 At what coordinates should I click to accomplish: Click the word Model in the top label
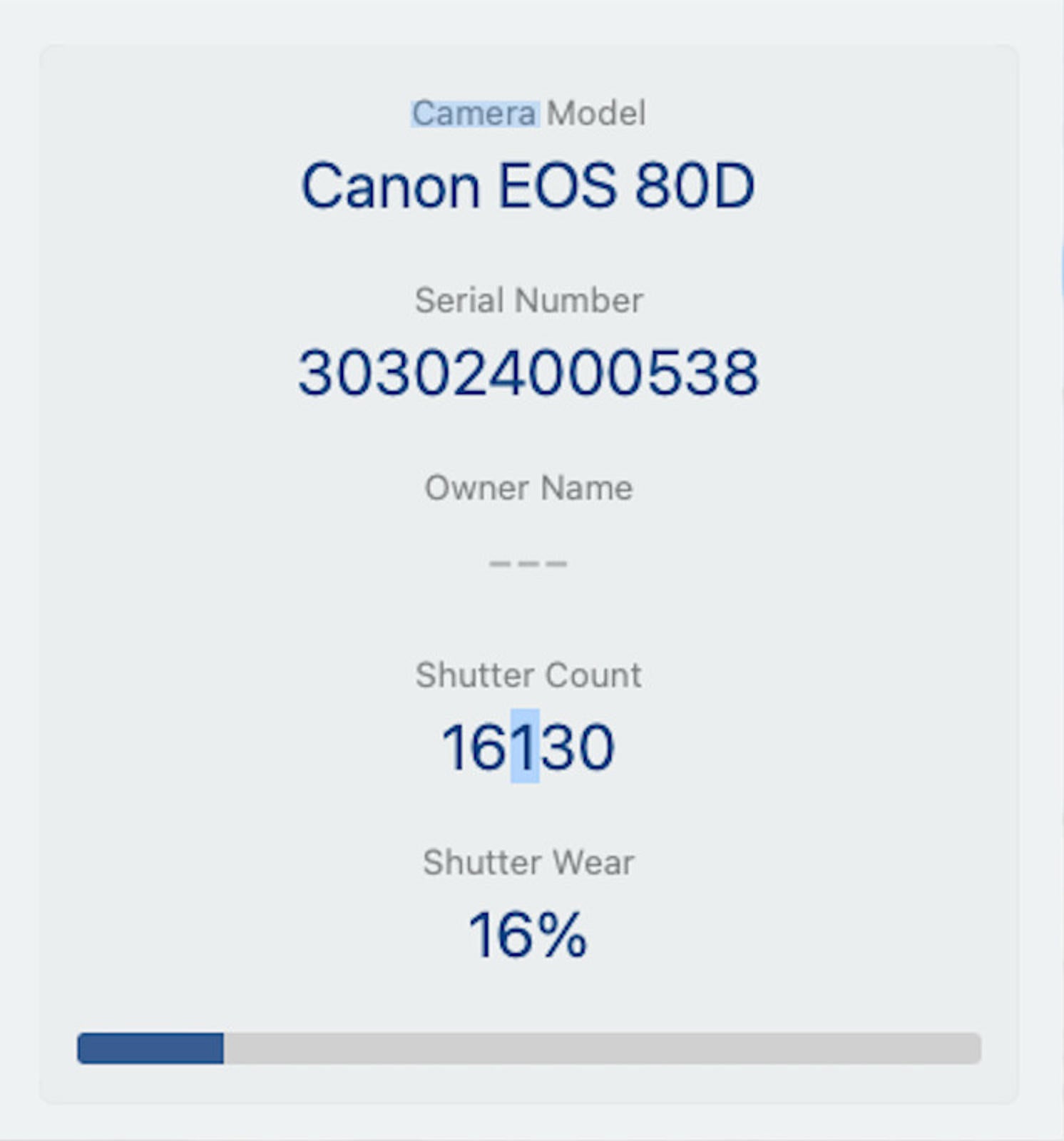pyautogui.click(x=596, y=114)
